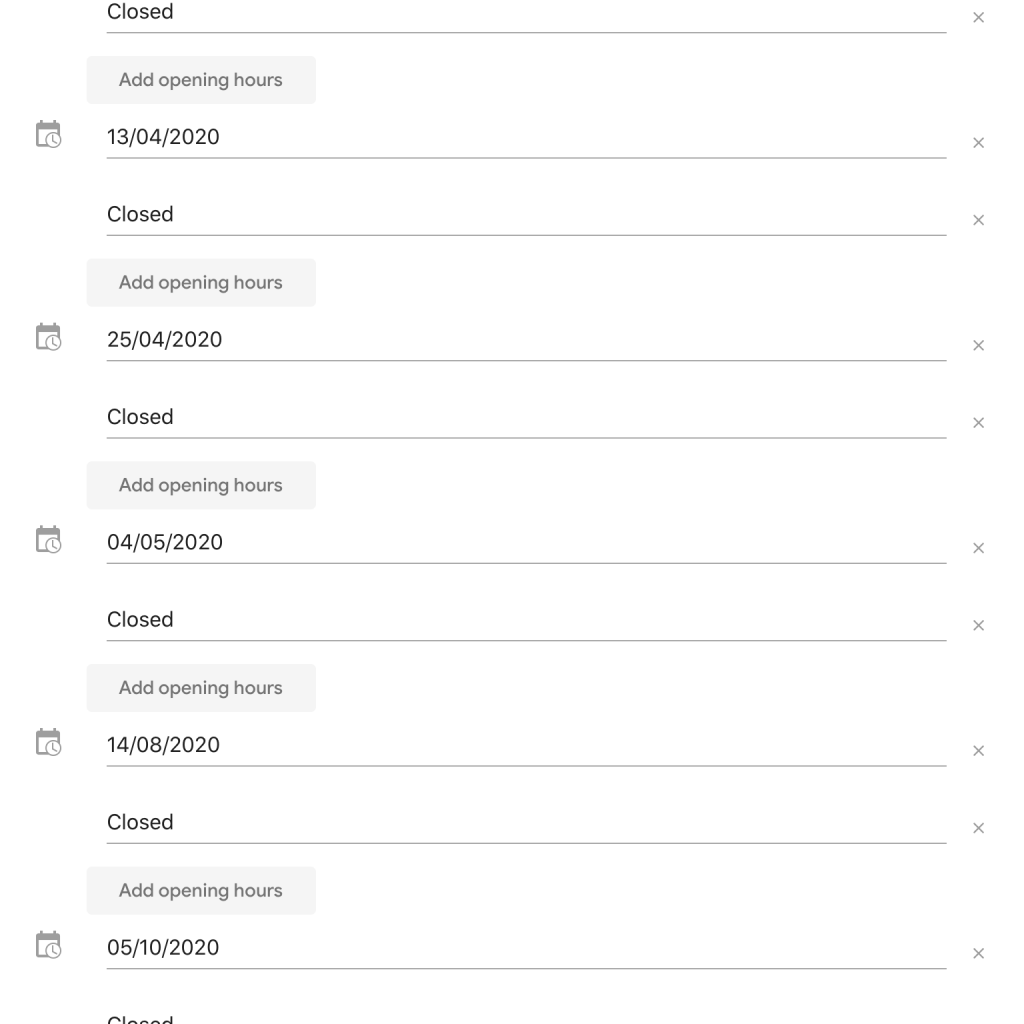Screen dimensions: 1024x1024
Task: Delete the 14/08/2020 entry
Action: [978, 750]
